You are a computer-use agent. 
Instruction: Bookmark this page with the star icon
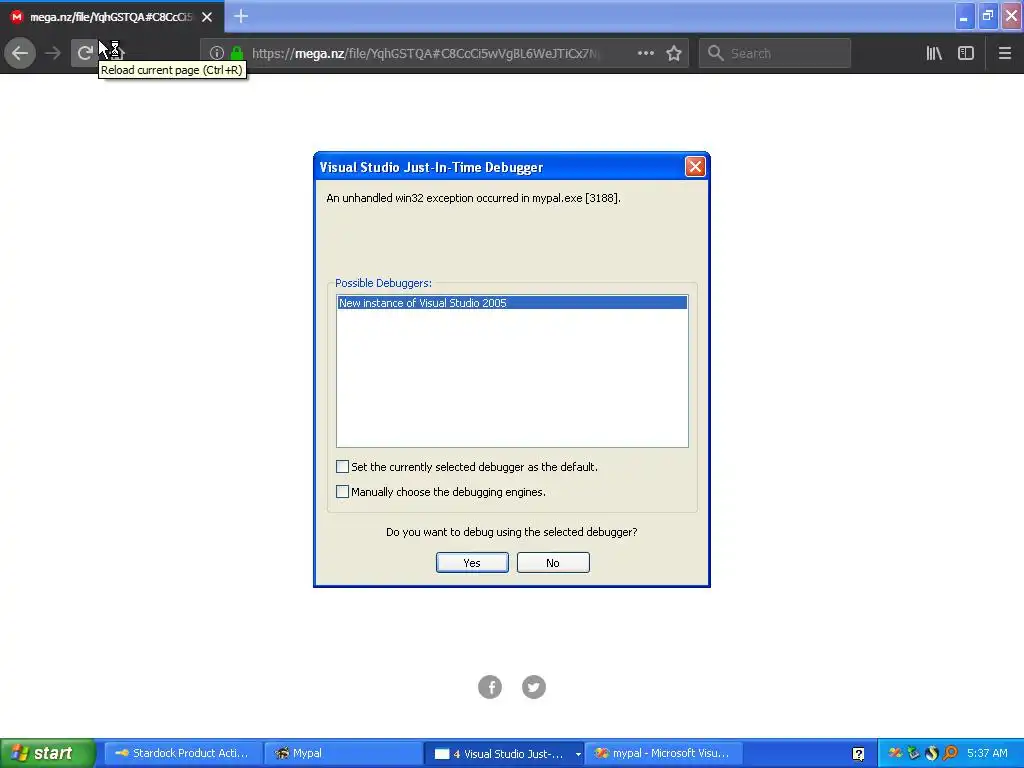[x=674, y=53]
